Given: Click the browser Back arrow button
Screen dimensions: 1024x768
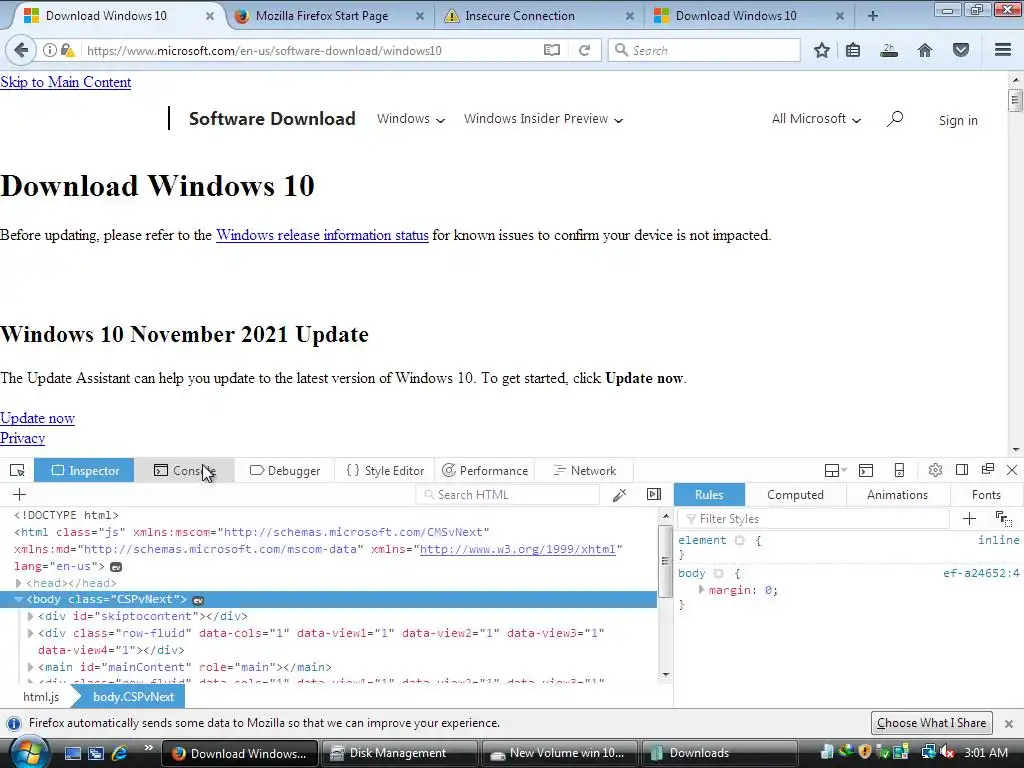Looking at the screenshot, I should tap(21, 50).
